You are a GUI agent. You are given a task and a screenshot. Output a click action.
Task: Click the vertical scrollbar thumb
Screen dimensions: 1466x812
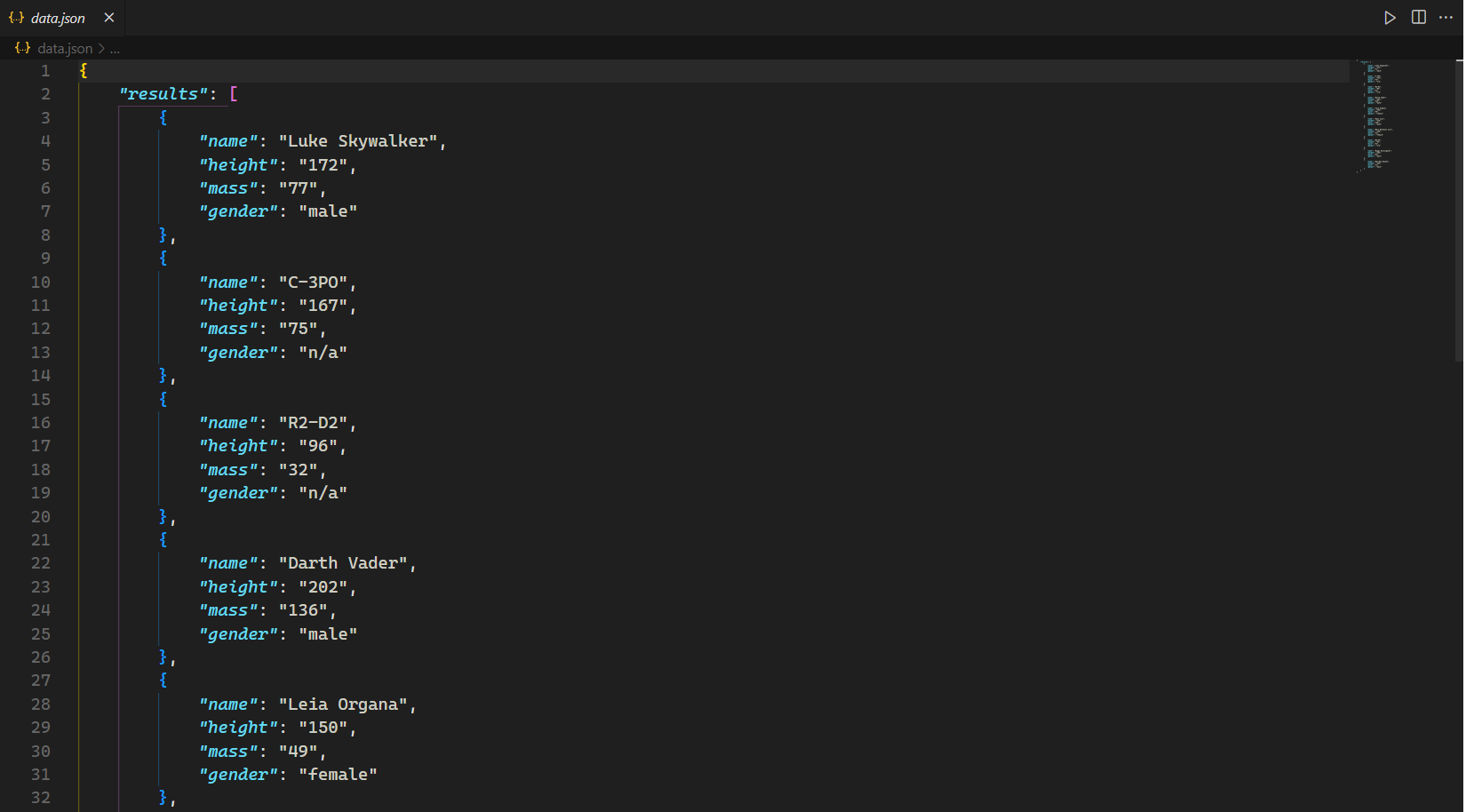(1459, 209)
